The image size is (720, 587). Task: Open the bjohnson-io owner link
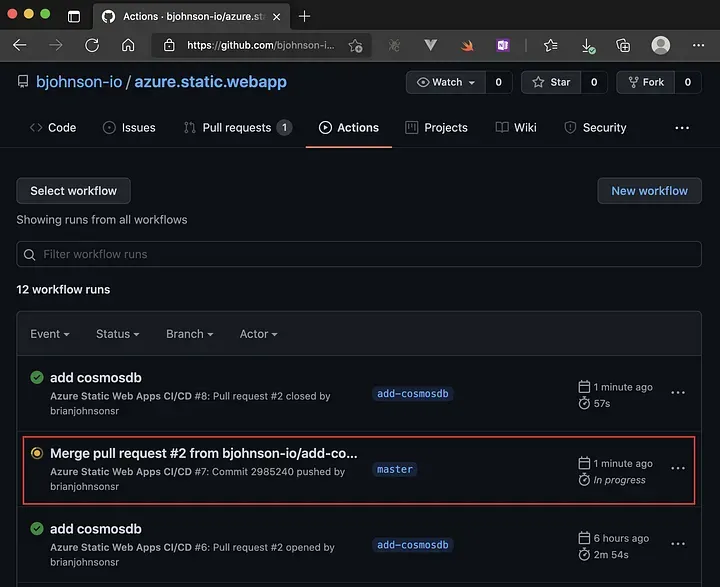[79, 82]
